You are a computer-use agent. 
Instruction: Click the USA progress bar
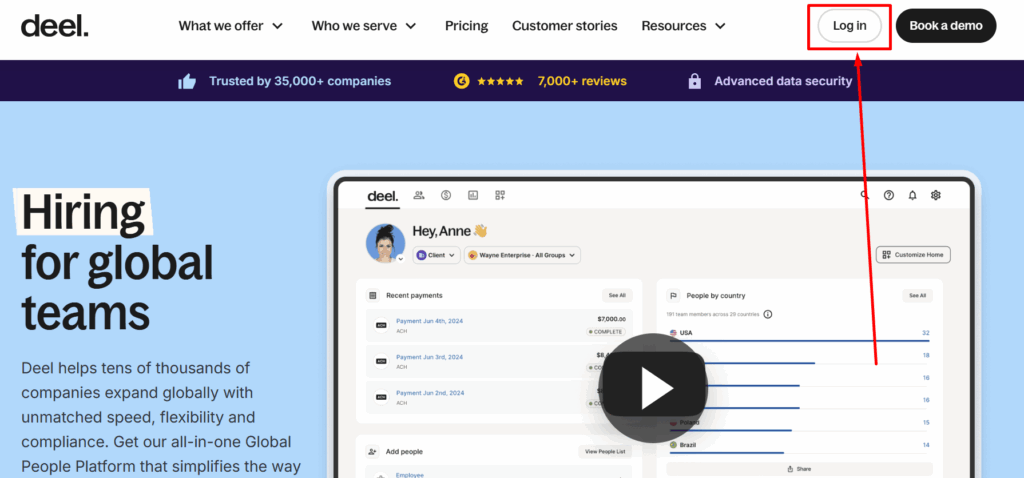[x=799, y=341]
